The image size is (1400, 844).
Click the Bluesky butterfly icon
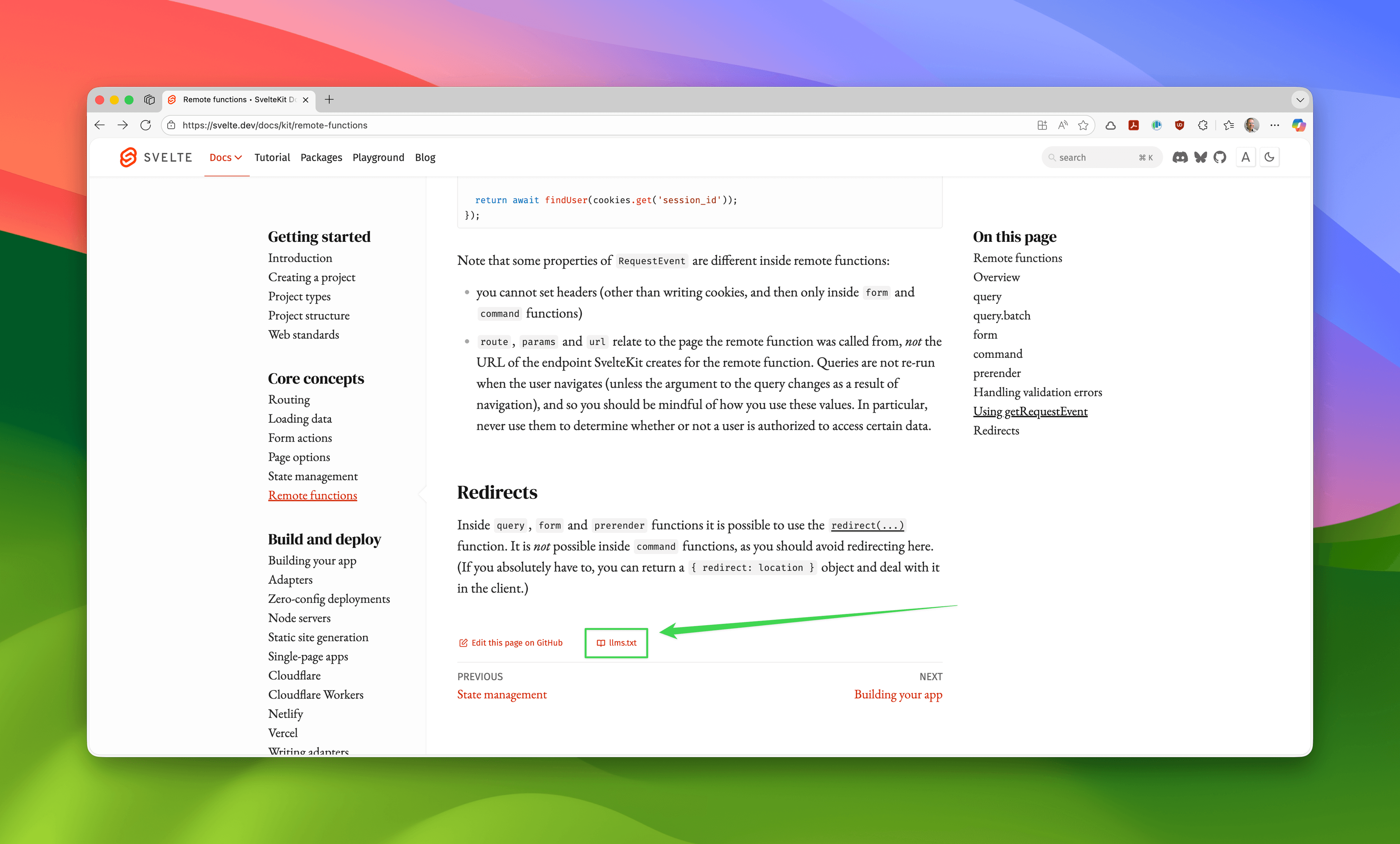click(1200, 158)
